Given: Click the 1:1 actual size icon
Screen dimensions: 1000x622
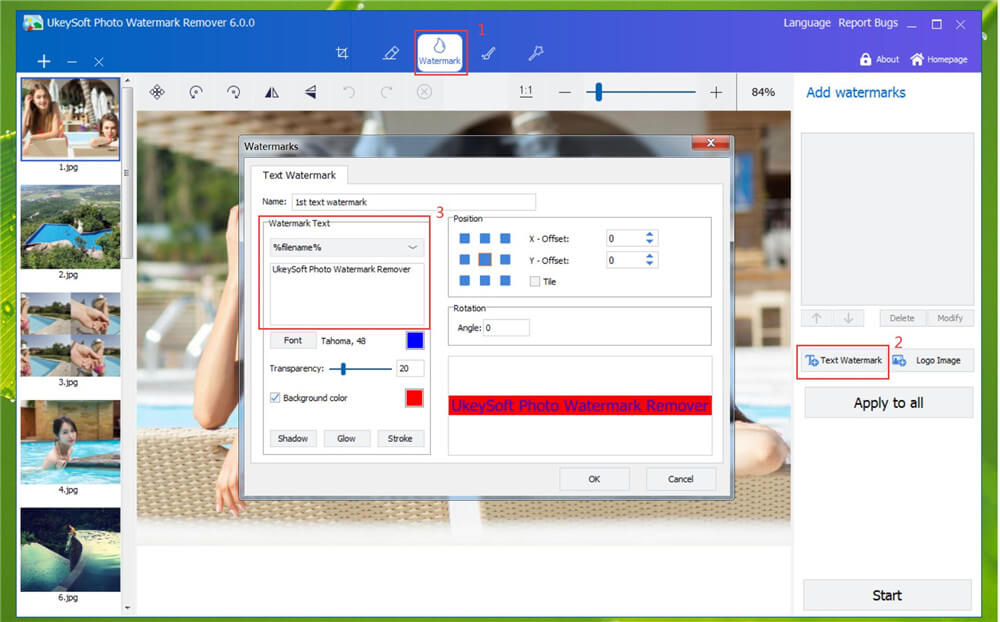Looking at the screenshot, I should 526,92.
